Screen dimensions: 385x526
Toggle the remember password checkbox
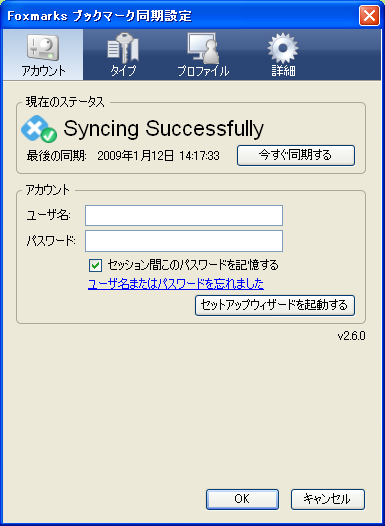click(x=96, y=265)
